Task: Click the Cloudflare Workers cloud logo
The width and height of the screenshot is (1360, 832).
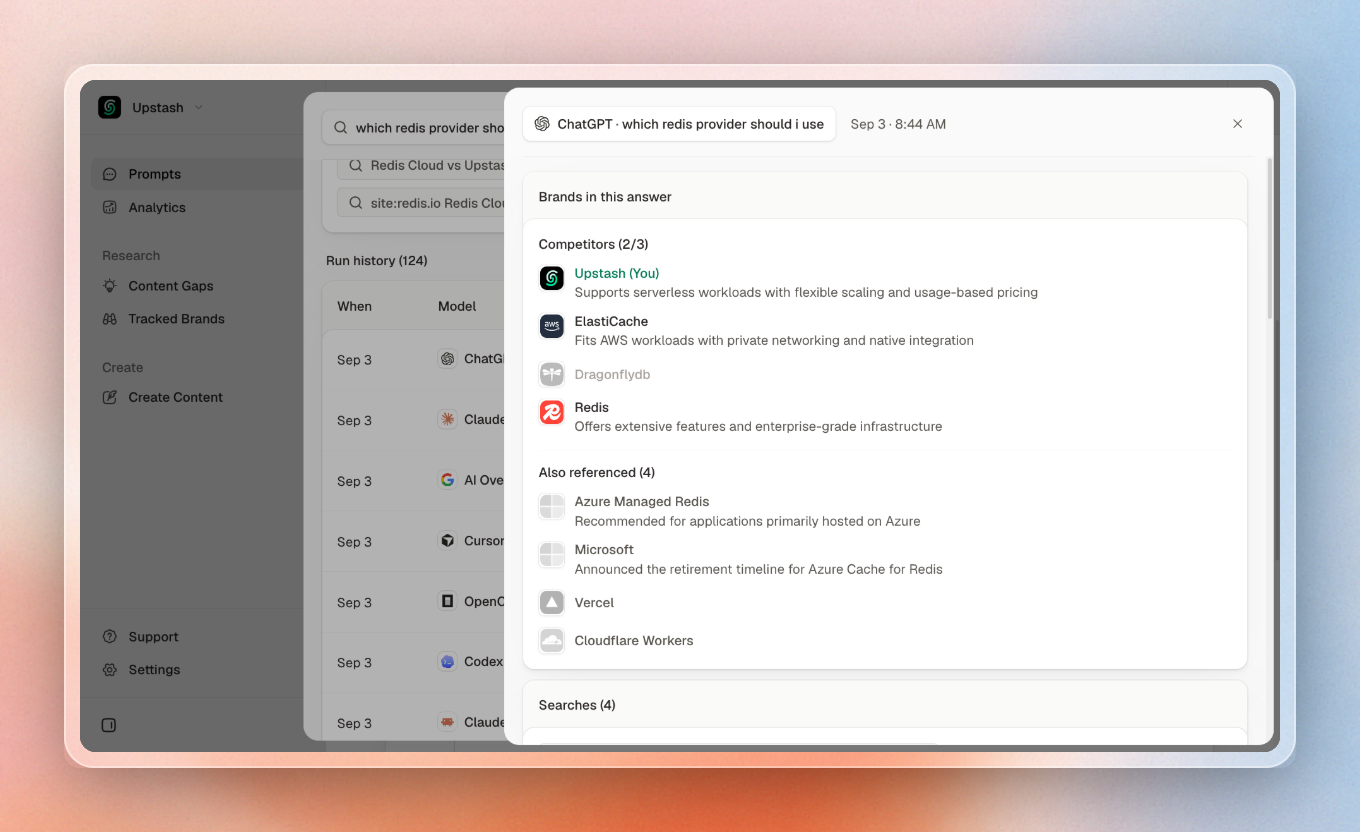Action: point(552,640)
